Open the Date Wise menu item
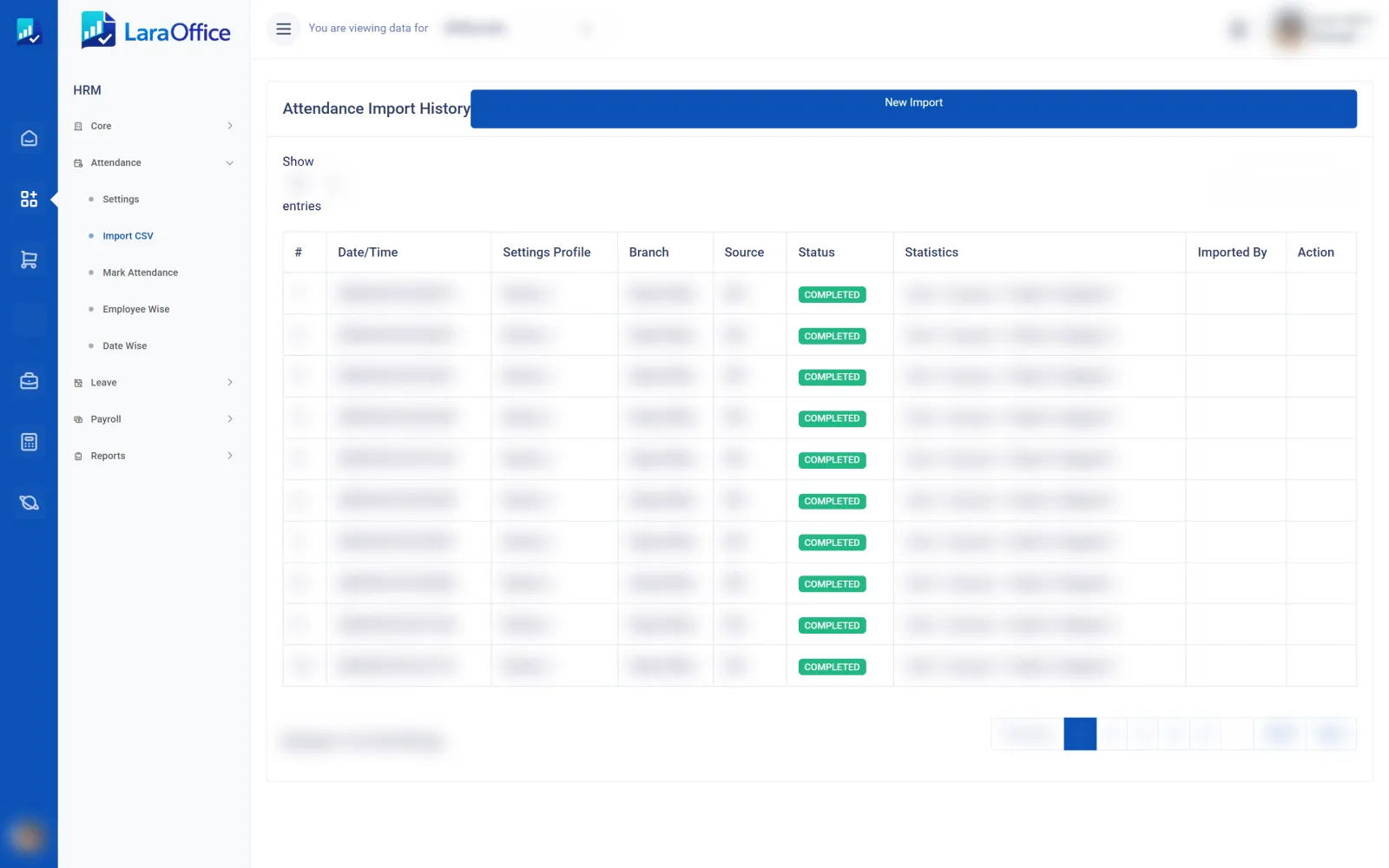The image size is (1389, 868). [124, 345]
